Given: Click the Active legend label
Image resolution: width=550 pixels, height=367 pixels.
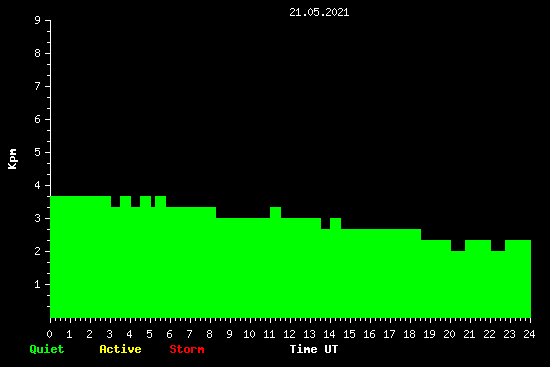Looking at the screenshot, I should tap(120, 349).
